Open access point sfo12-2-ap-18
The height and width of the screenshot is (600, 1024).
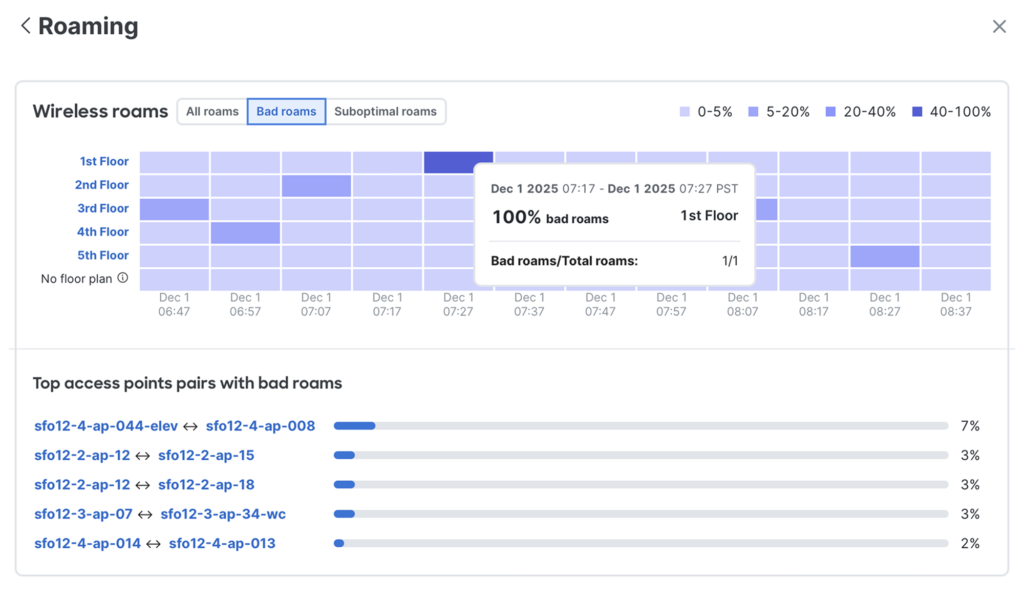[206, 485]
